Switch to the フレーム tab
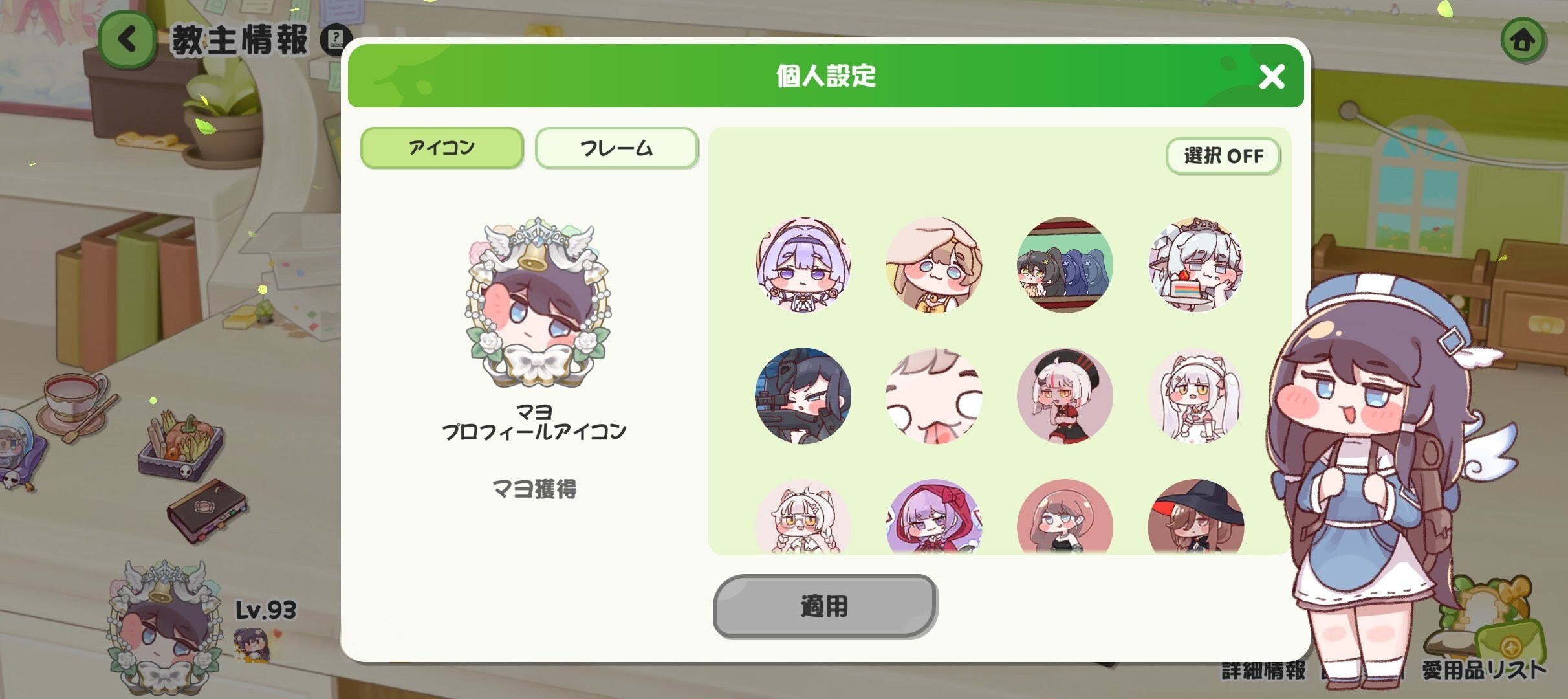The width and height of the screenshot is (1568, 699). click(616, 148)
